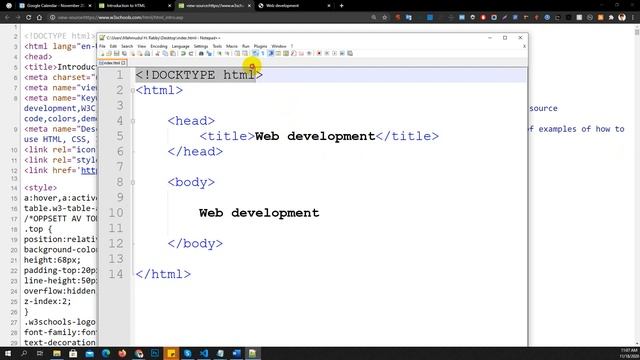Open File Explorer from the taskbar
The image size is (640, 360).
(57, 353)
